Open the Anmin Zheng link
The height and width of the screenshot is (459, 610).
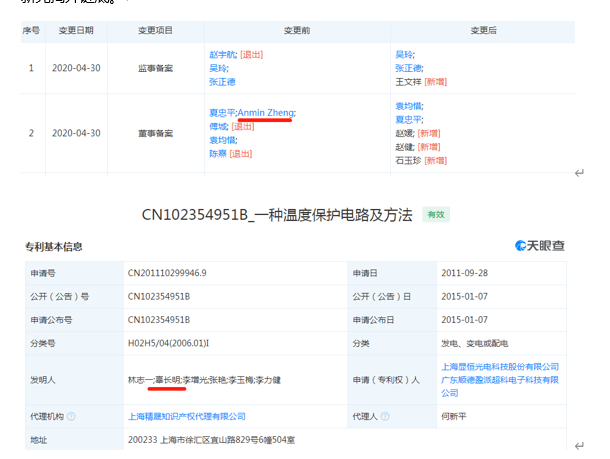click(x=266, y=113)
